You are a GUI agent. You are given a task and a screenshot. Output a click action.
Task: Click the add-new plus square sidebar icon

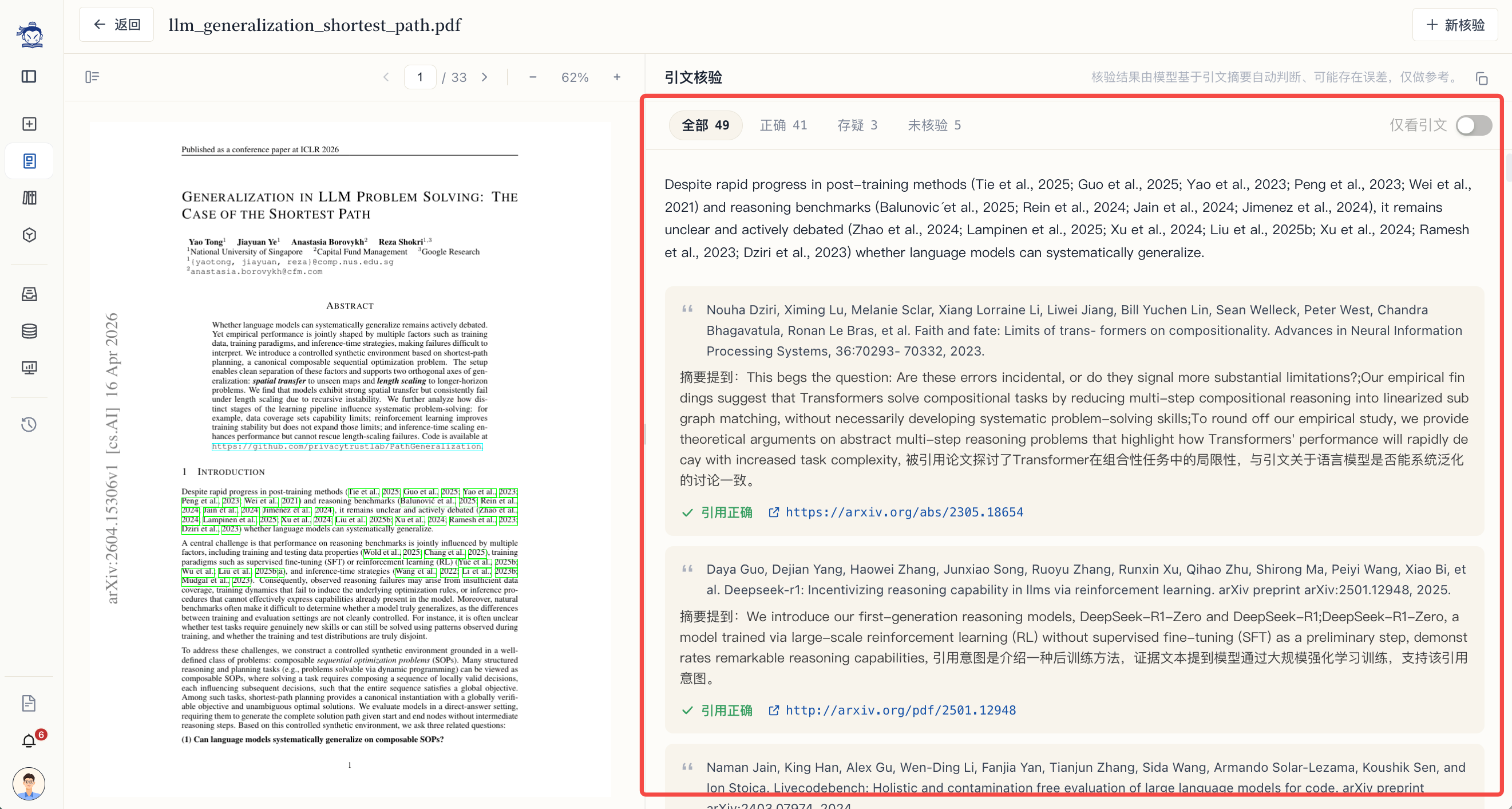pyautogui.click(x=29, y=124)
